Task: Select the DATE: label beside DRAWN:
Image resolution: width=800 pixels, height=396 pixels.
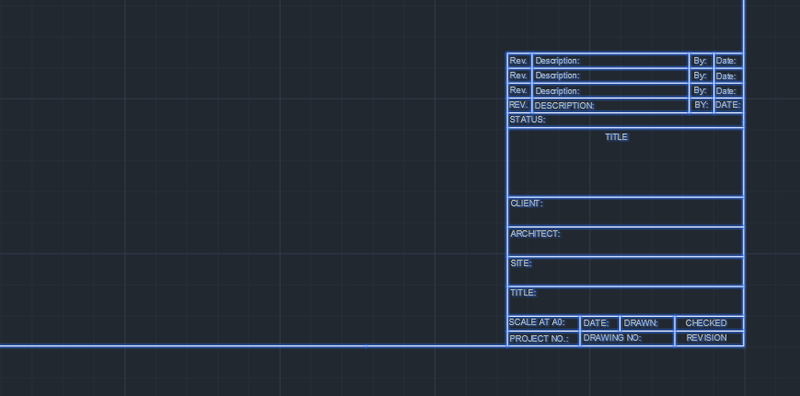Action: tap(596, 323)
